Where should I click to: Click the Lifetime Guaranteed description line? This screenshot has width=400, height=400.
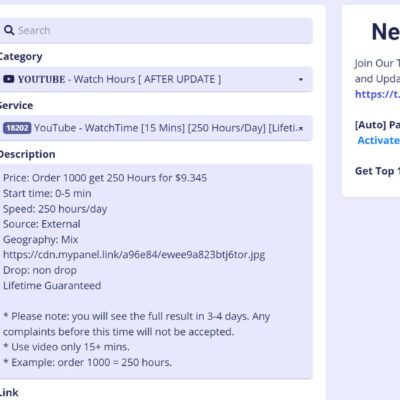[x=52, y=286]
